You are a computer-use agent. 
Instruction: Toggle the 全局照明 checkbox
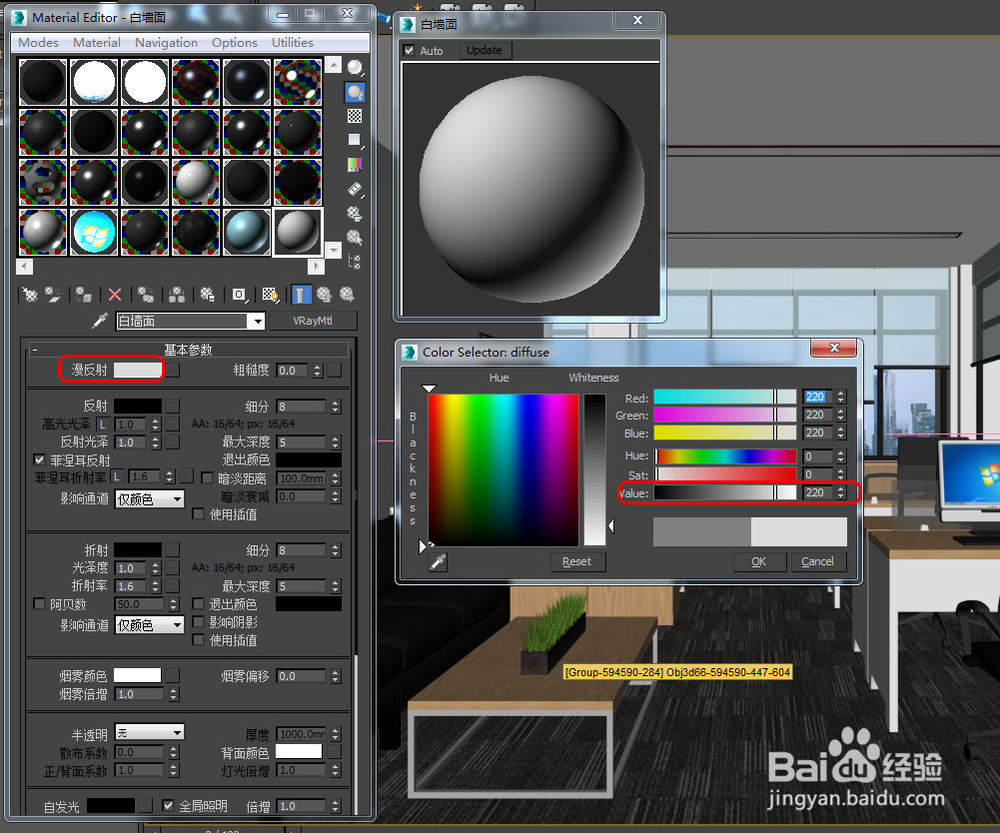click(x=168, y=806)
